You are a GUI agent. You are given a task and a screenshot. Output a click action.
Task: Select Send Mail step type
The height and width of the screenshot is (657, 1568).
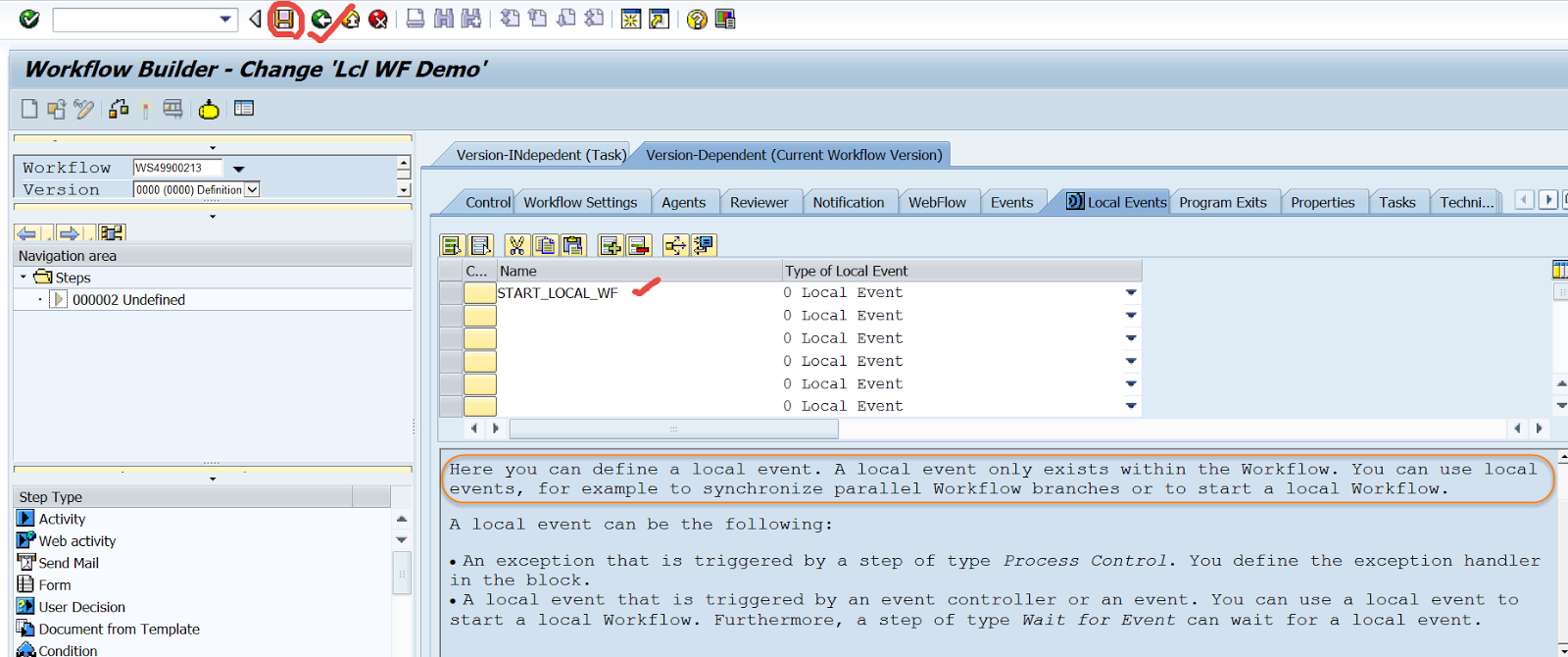tap(68, 563)
